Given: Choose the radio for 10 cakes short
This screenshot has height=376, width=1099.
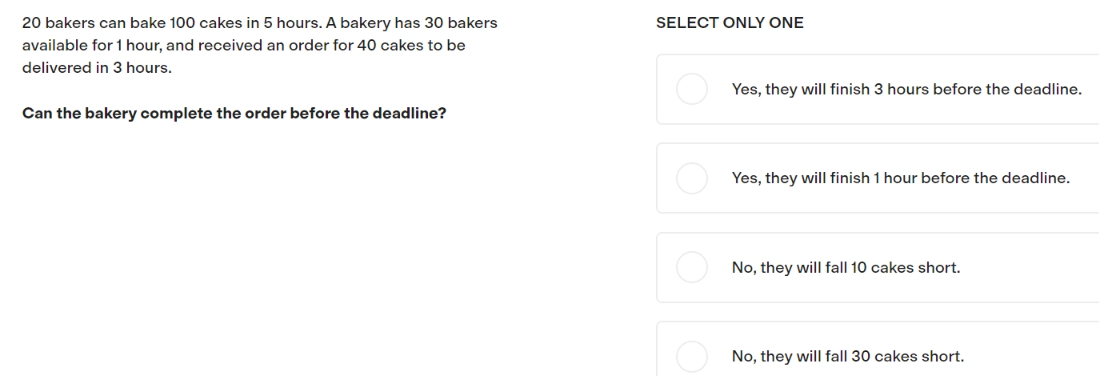Looking at the screenshot, I should coord(692,267).
